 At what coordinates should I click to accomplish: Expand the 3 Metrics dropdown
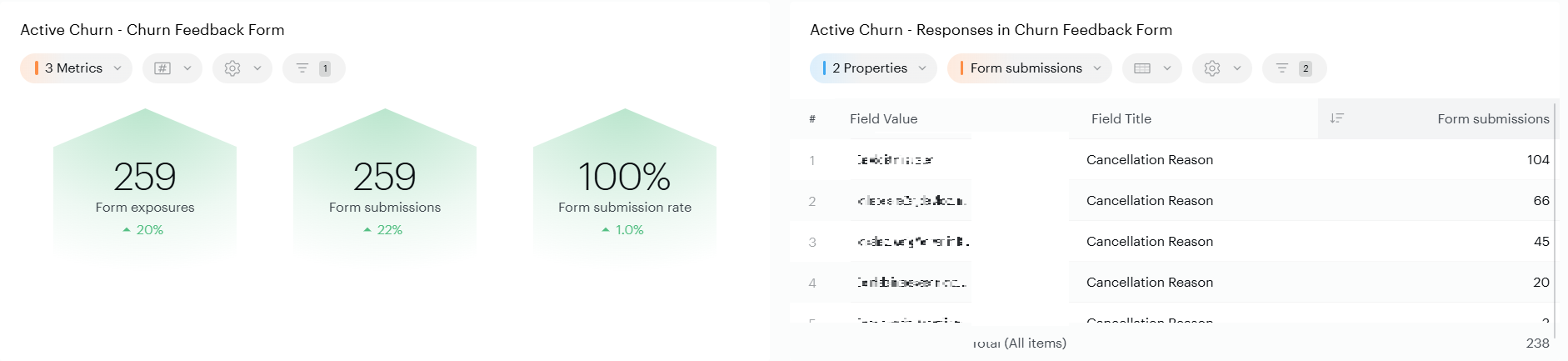tap(76, 68)
